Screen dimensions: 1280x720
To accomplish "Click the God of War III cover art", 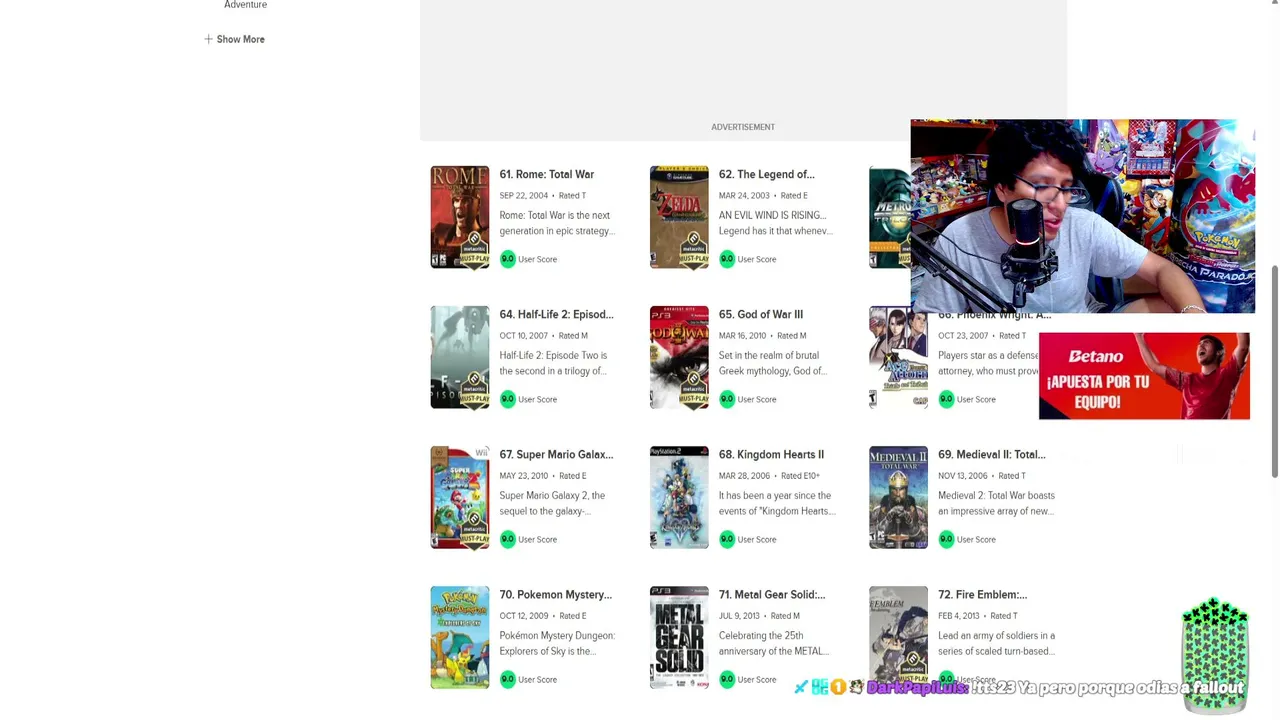I will click(x=679, y=357).
